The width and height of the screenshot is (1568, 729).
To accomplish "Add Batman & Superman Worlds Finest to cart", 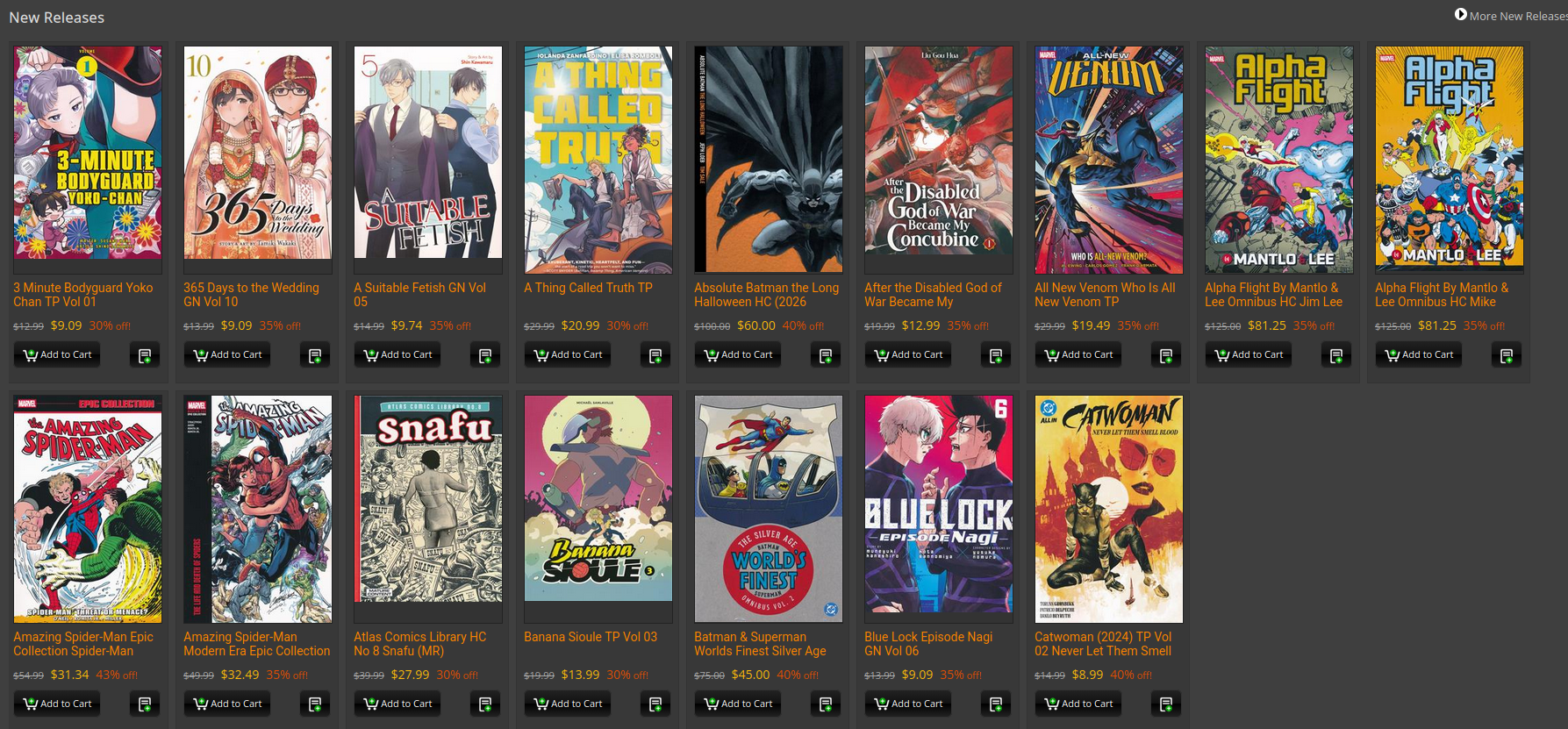I will (738, 704).
